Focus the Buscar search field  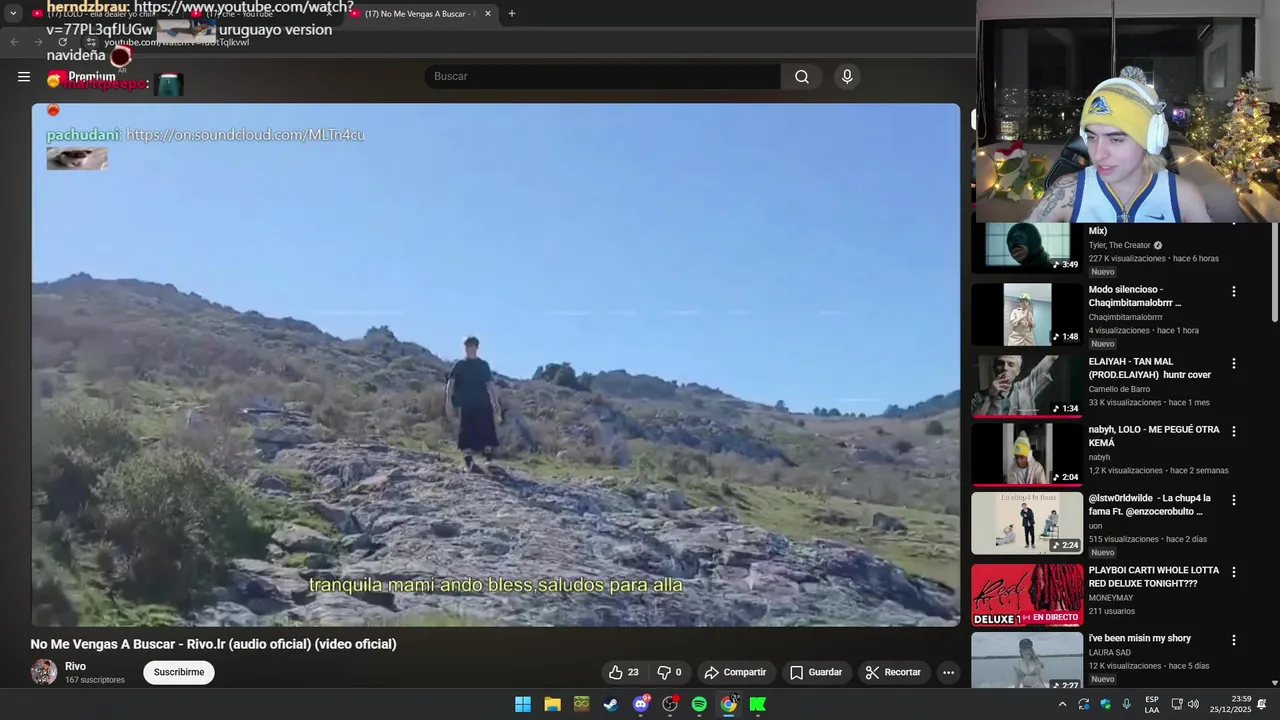pos(603,77)
